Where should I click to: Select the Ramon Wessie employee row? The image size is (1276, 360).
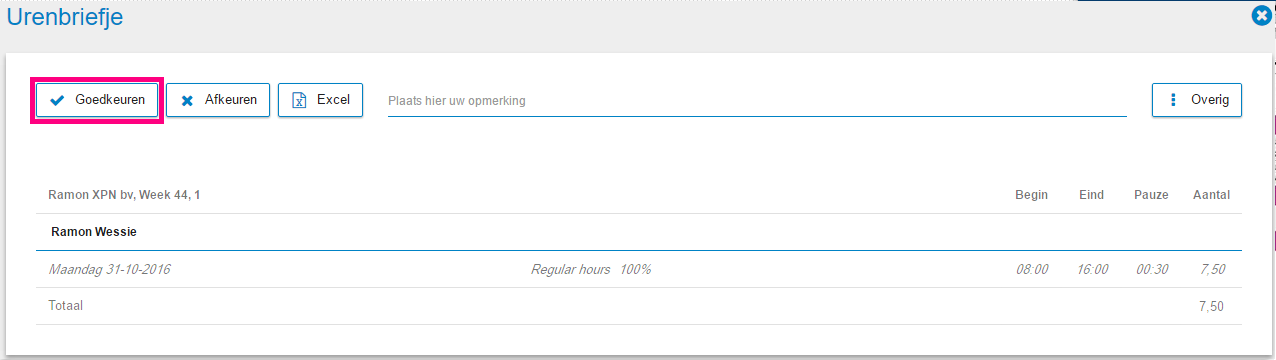point(639,232)
